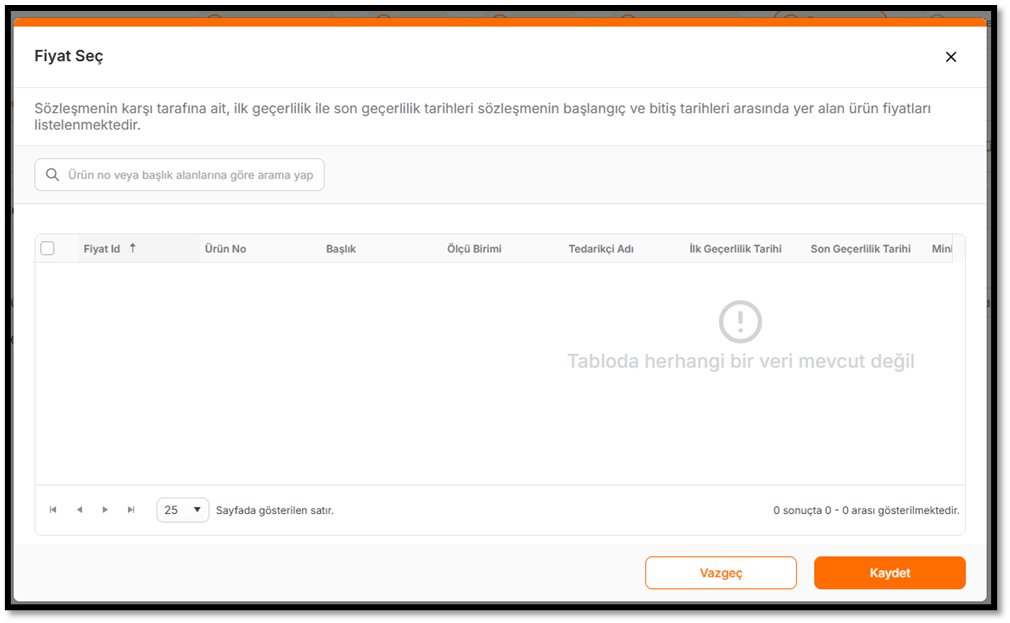
Task: Click the search magnifier icon
Action: 52,175
